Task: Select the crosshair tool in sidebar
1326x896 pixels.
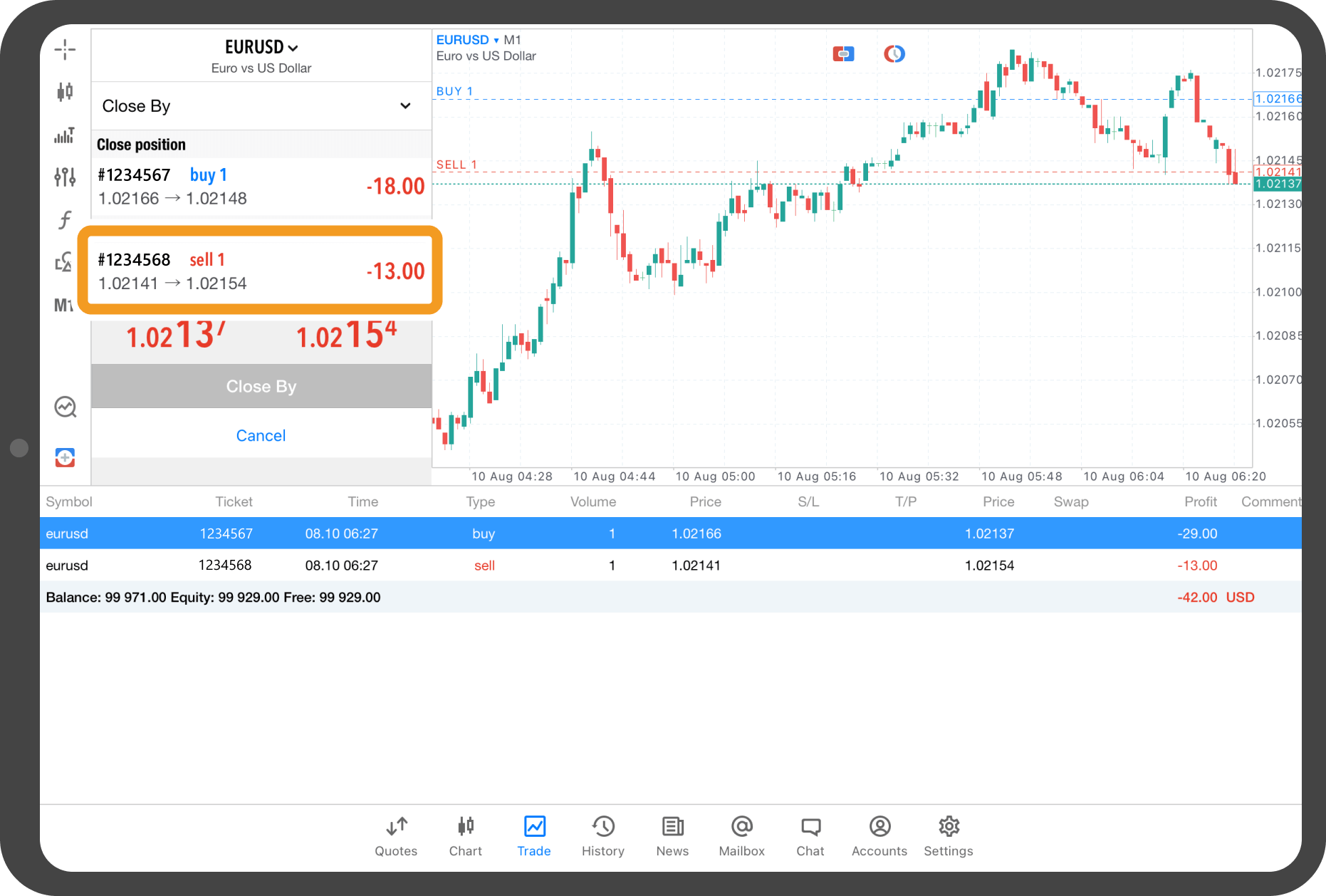Action: click(x=65, y=49)
